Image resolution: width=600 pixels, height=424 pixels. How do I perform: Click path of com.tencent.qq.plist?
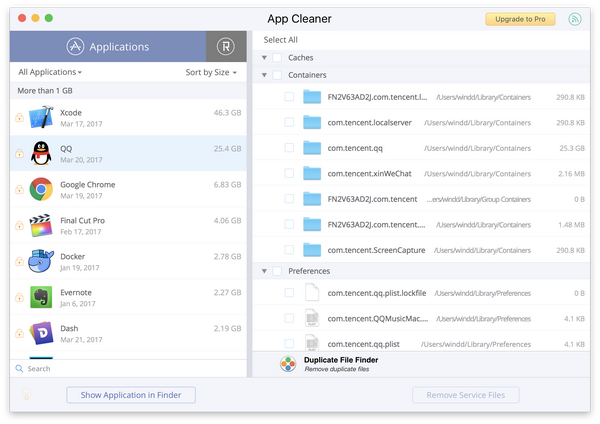[476, 344]
